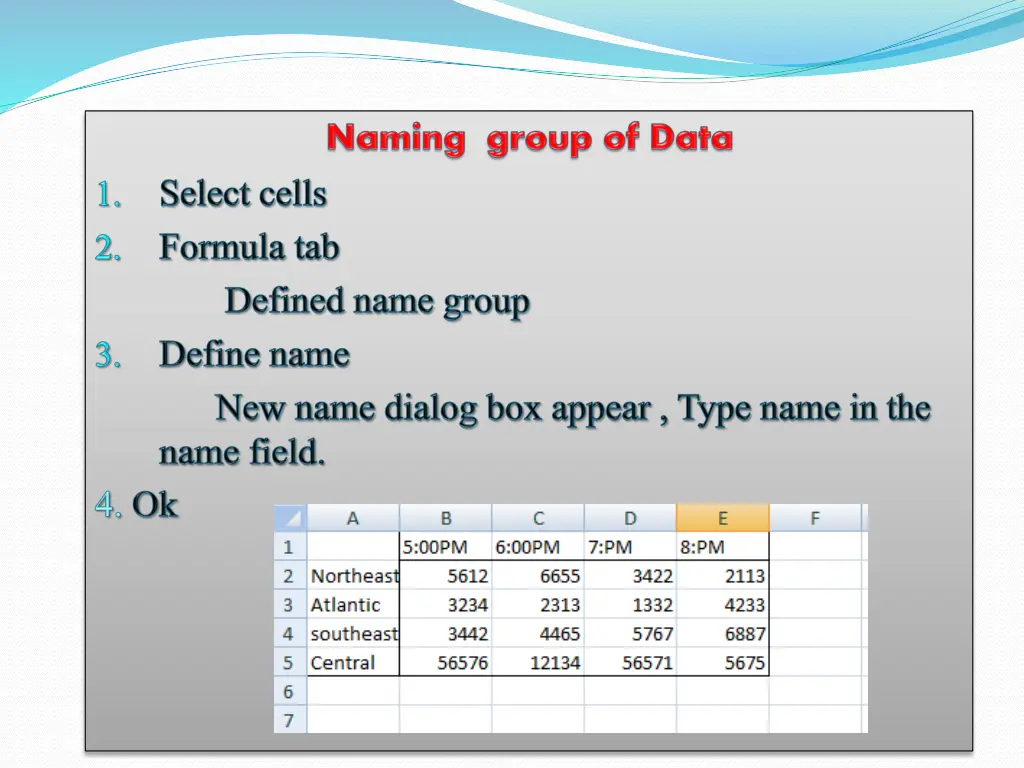Select column F header
1024x768 pixels.
[815, 518]
